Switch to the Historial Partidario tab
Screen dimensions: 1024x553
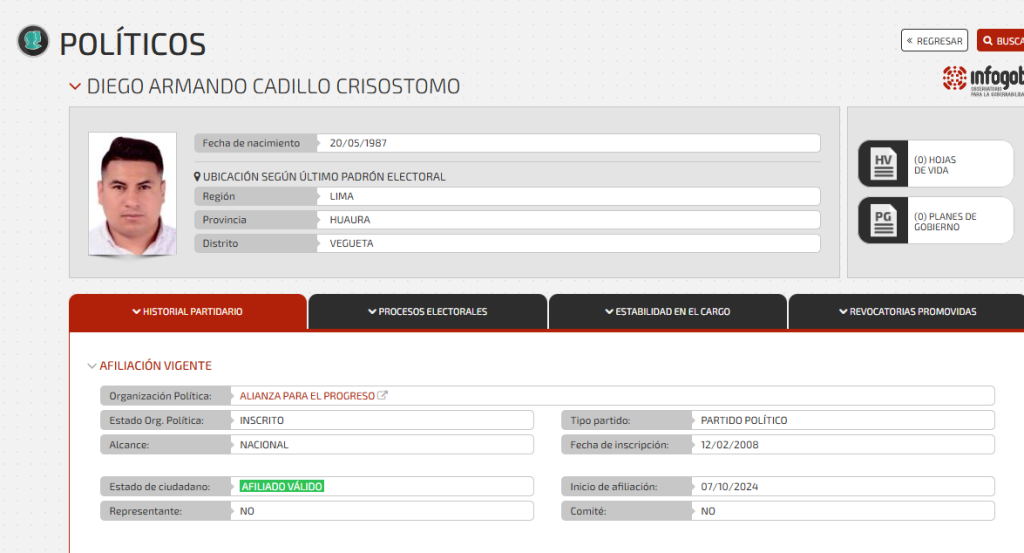(x=188, y=312)
